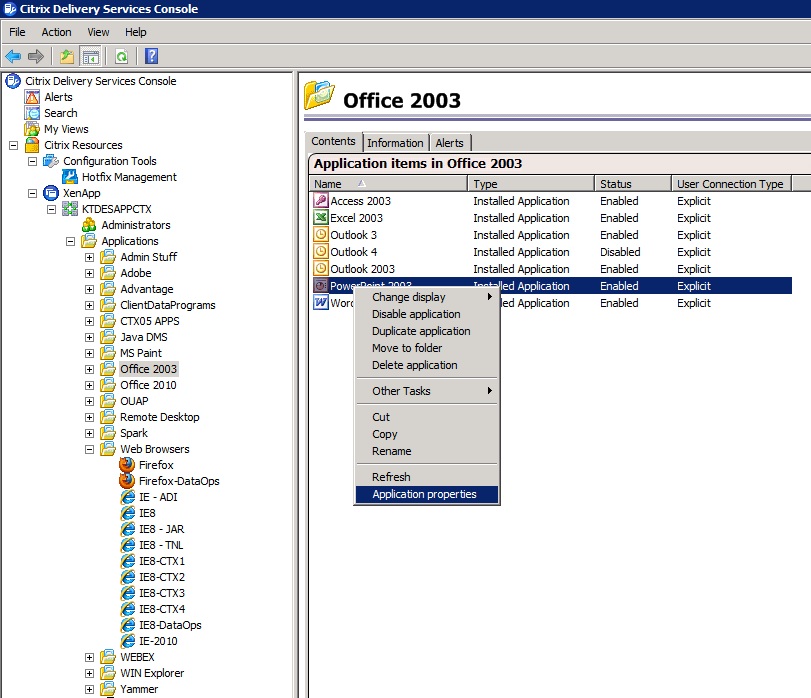Click the Hotfix Management icon in tree
The height and width of the screenshot is (698, 811).
pyautogui.click(x=70, y=177)
